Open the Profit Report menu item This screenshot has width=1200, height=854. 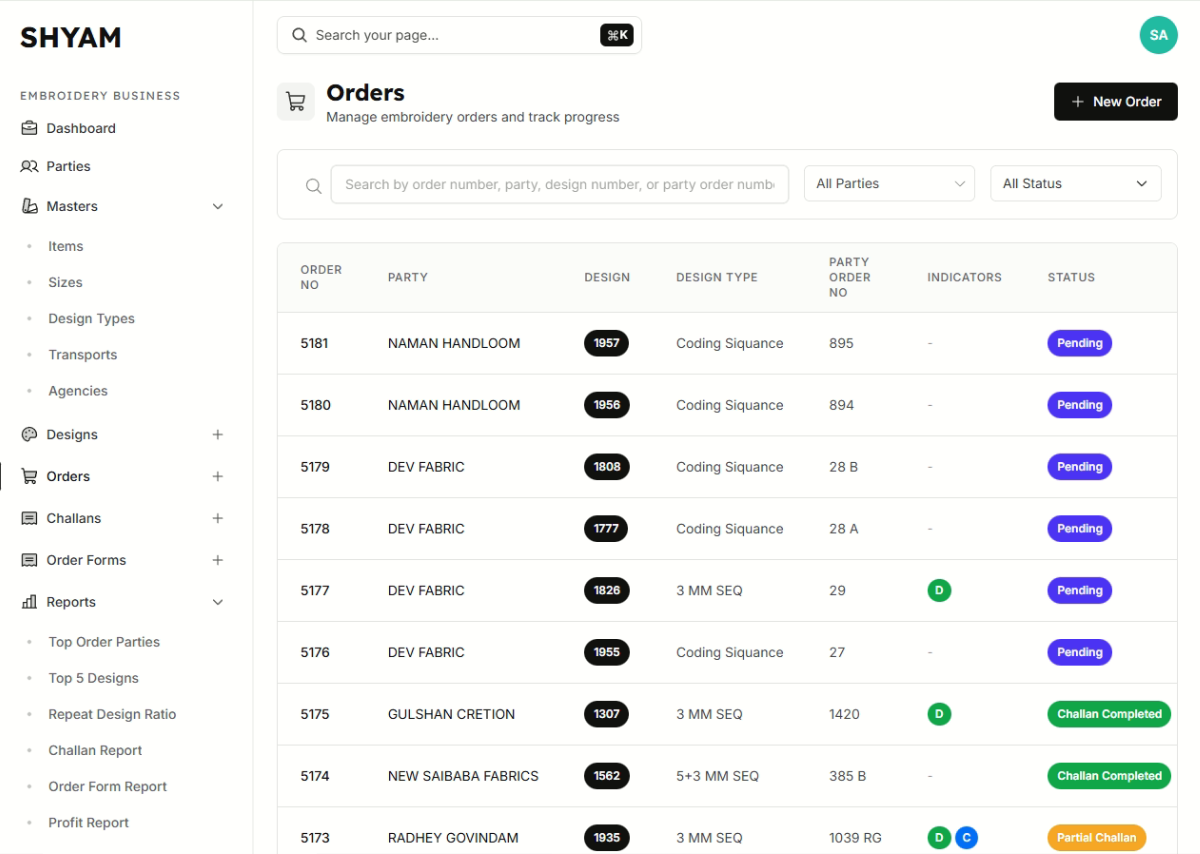point(88,823)
